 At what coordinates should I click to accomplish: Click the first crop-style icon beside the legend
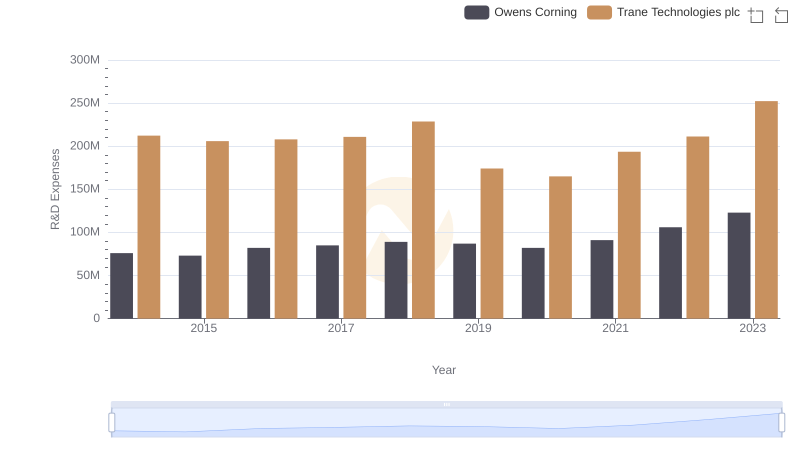(756, 14)
